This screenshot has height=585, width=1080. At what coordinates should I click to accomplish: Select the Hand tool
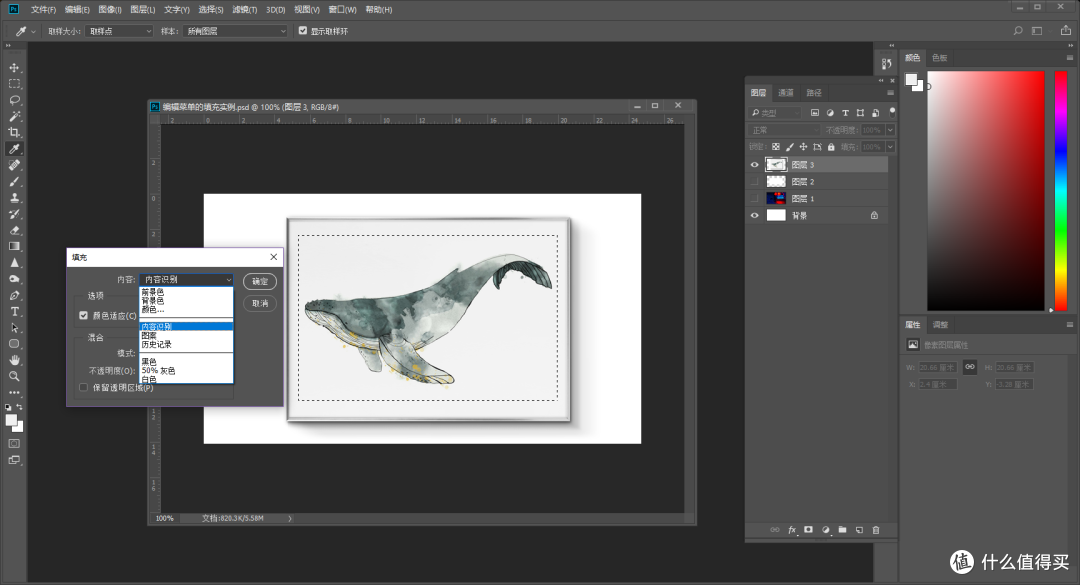[x=14, y=360]
